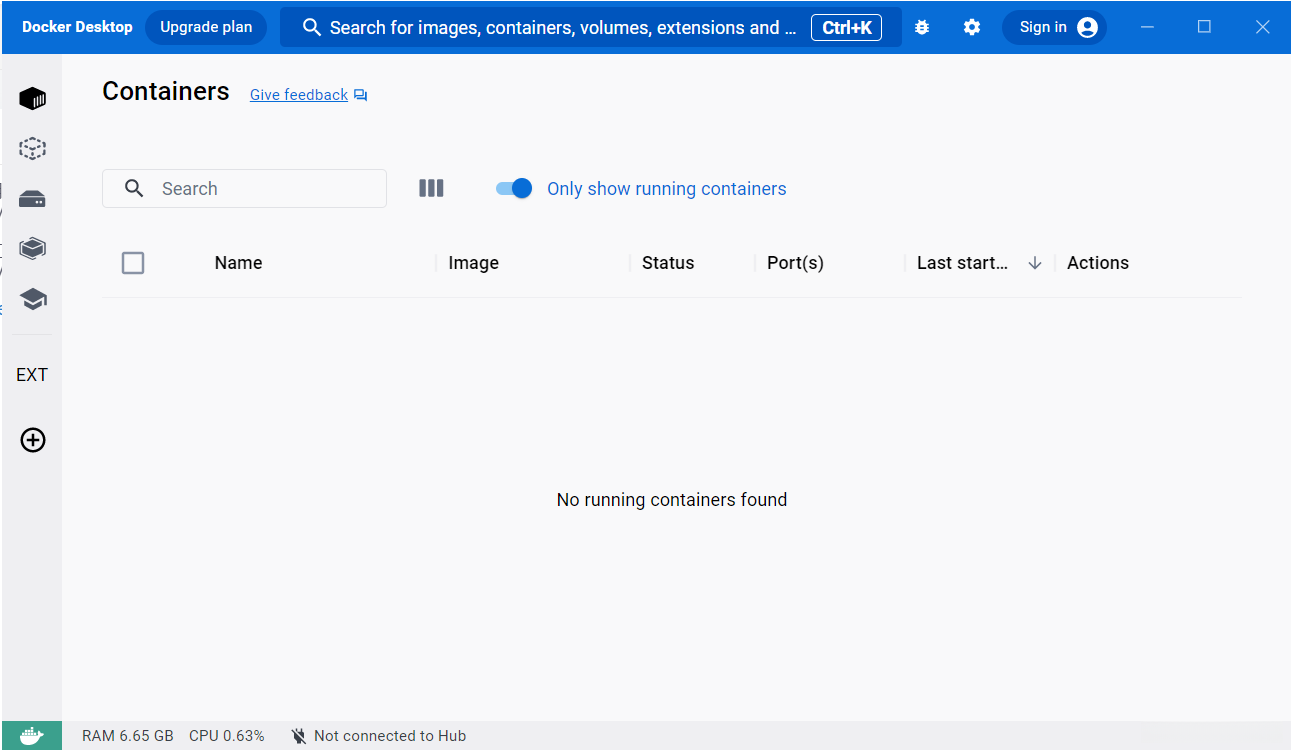This screenshot has height=750, width=1291.
Task: Focus the containers Search field
Action: 244,188
